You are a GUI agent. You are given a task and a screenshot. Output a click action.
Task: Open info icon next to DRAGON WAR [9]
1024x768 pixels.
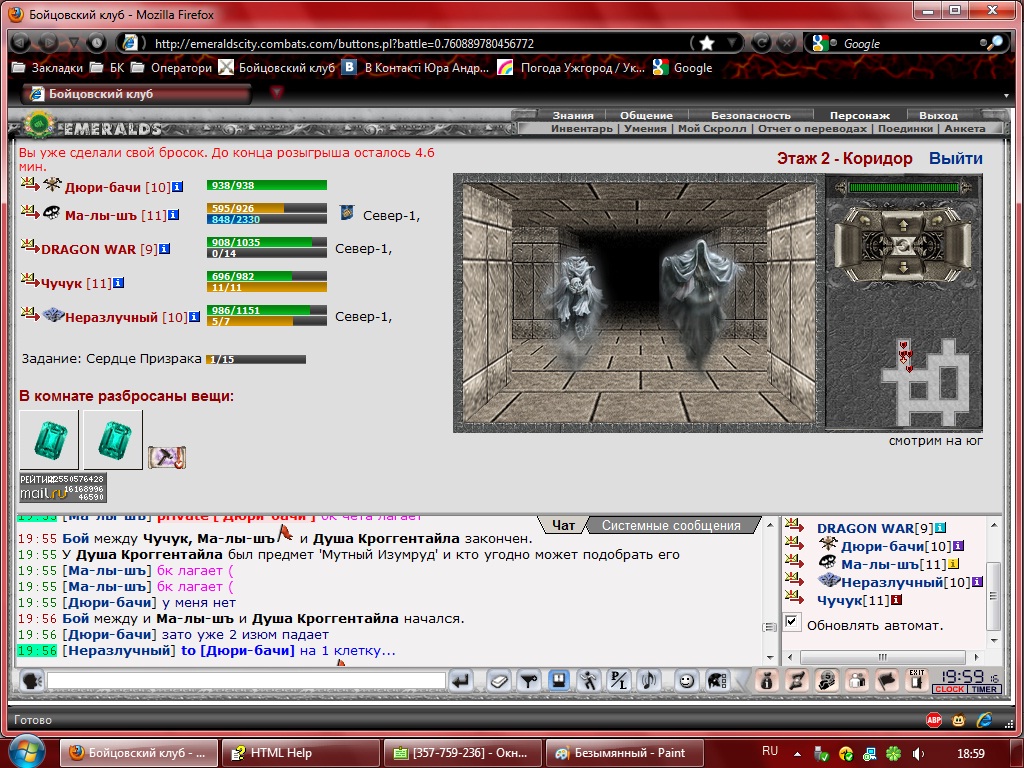point(165,249)
